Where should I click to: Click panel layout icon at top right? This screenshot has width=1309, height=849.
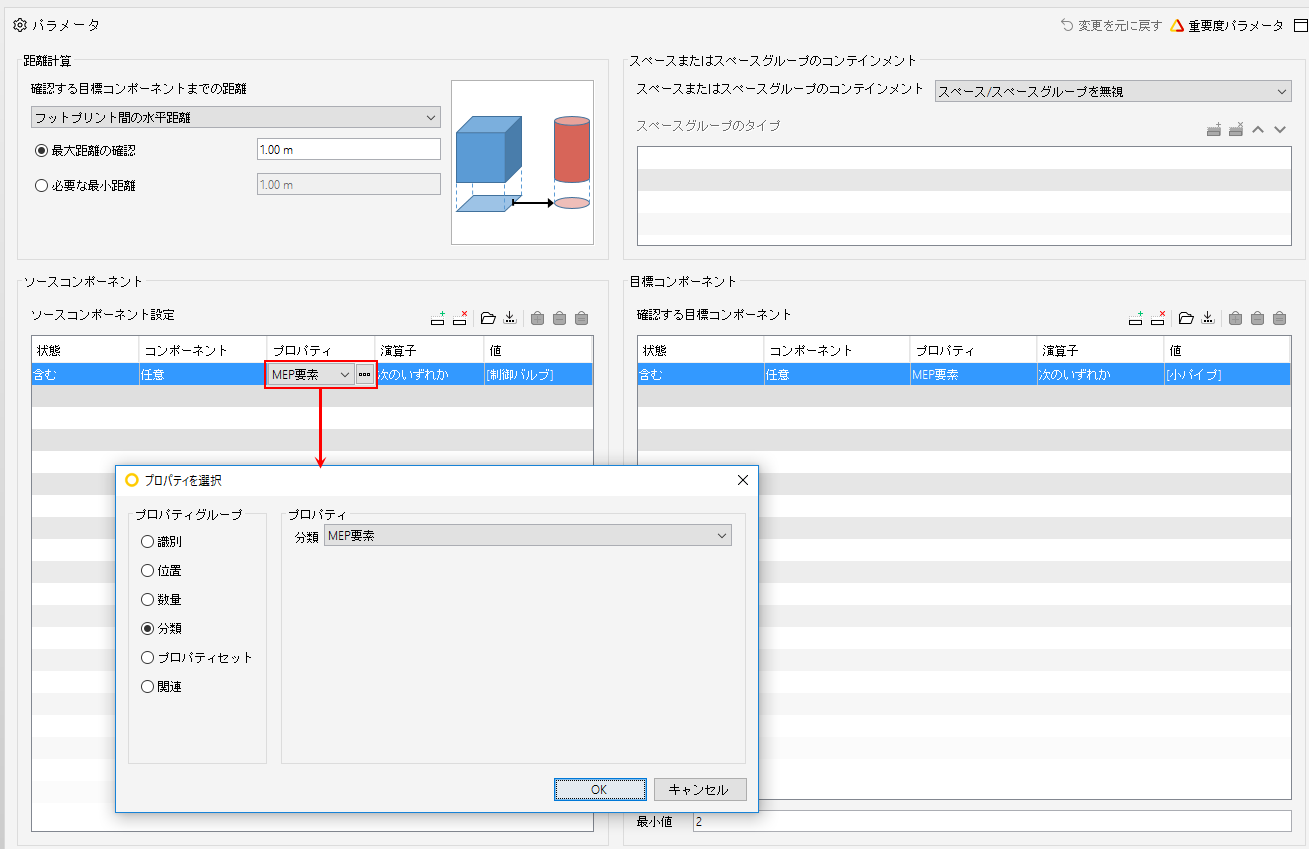[x=1301, y=25]
